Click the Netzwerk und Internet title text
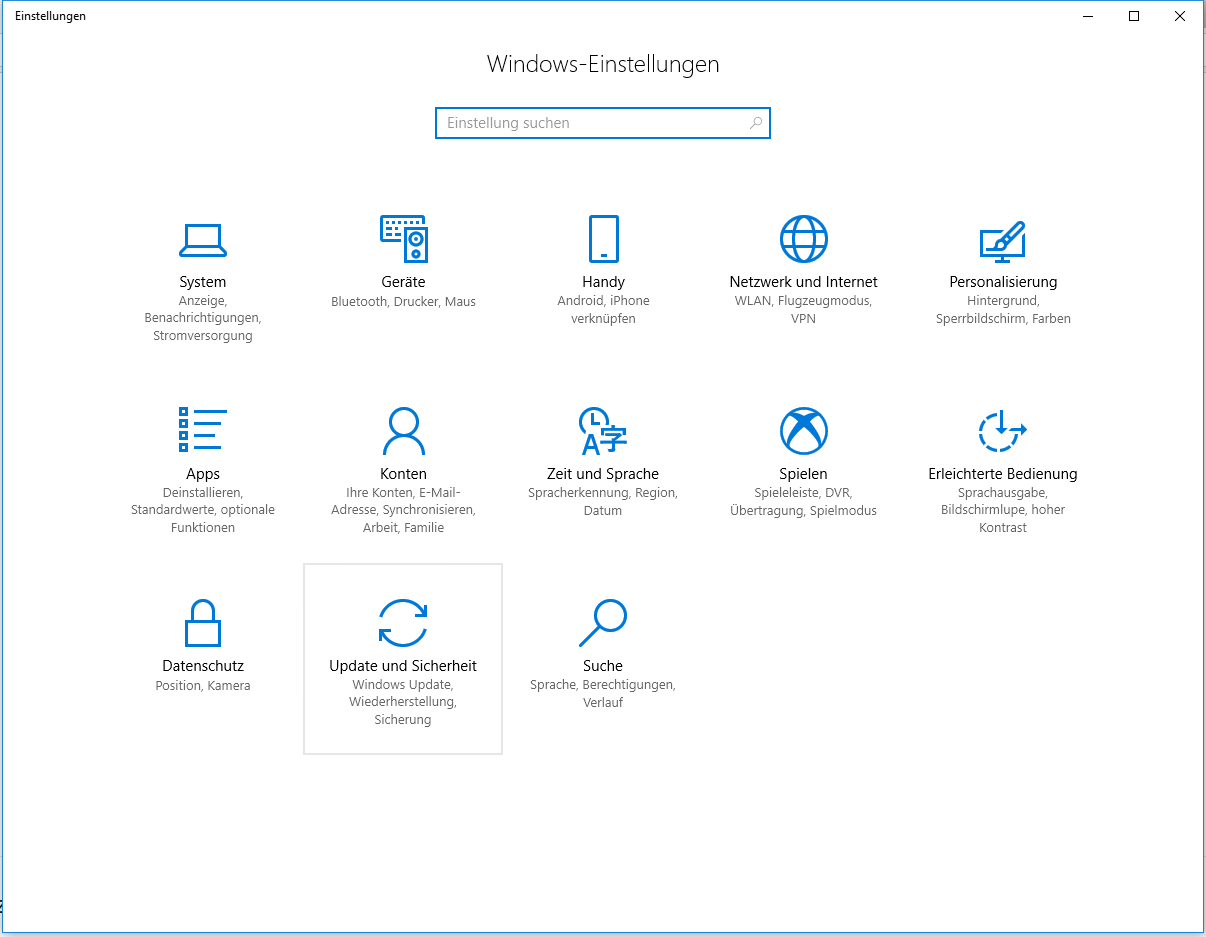 point(803,282)
